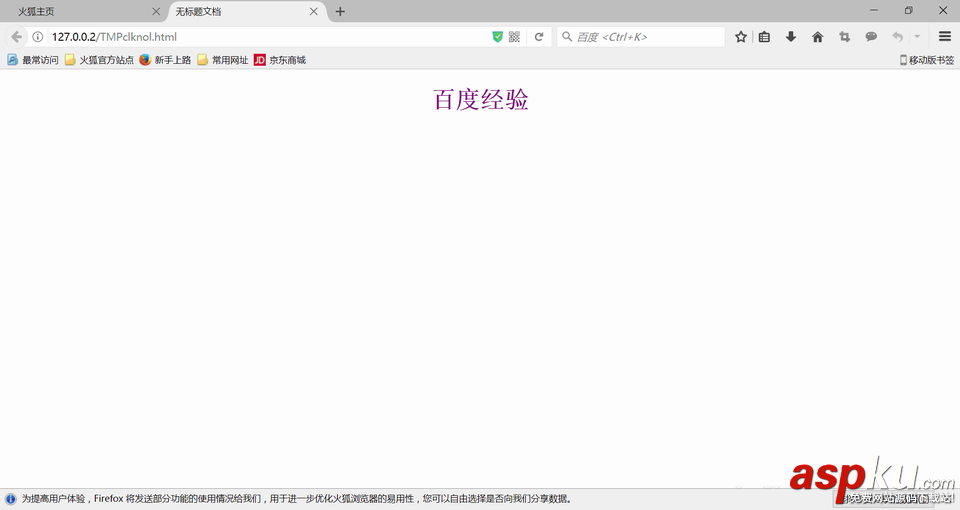Open 新手上路 bookmark

point(165,60)
